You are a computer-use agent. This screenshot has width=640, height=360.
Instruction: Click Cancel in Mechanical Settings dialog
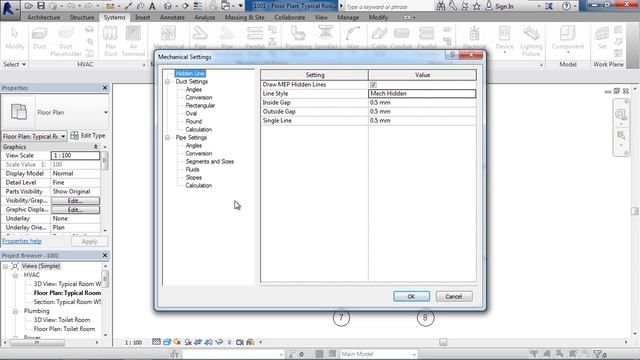click(x=454, y=296)
